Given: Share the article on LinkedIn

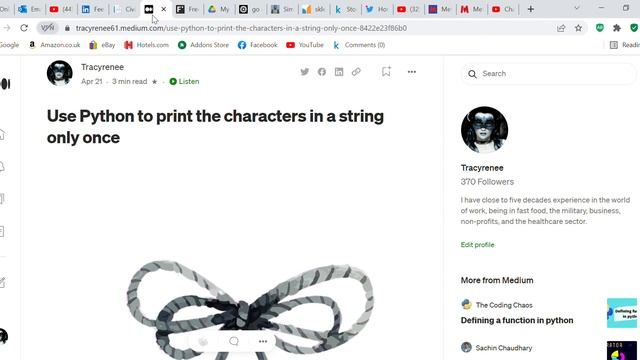Looking at the screenshot, I should 339,72.
